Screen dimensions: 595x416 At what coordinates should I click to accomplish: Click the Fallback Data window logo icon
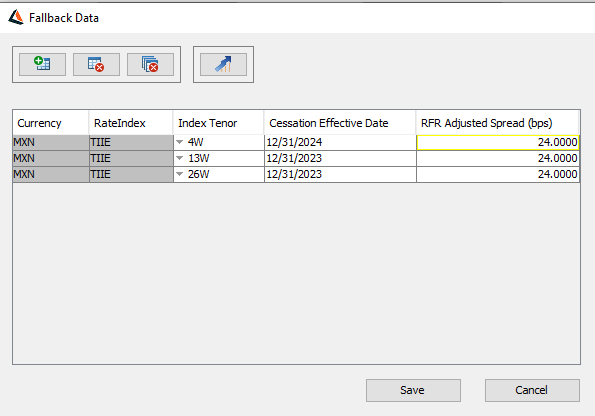tap(16, 17)
